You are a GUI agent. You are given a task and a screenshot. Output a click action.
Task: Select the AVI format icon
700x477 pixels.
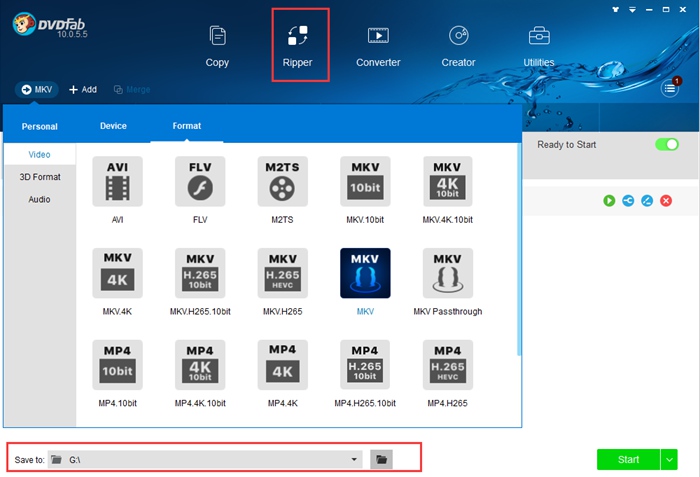coord(117,182)
